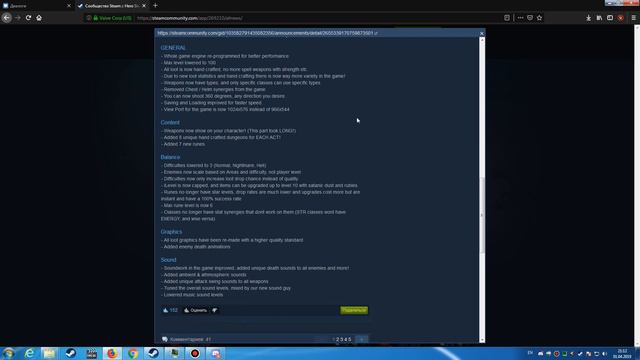
Task: Open the red record button app in taskbar
Action: [x=195, y=353]
